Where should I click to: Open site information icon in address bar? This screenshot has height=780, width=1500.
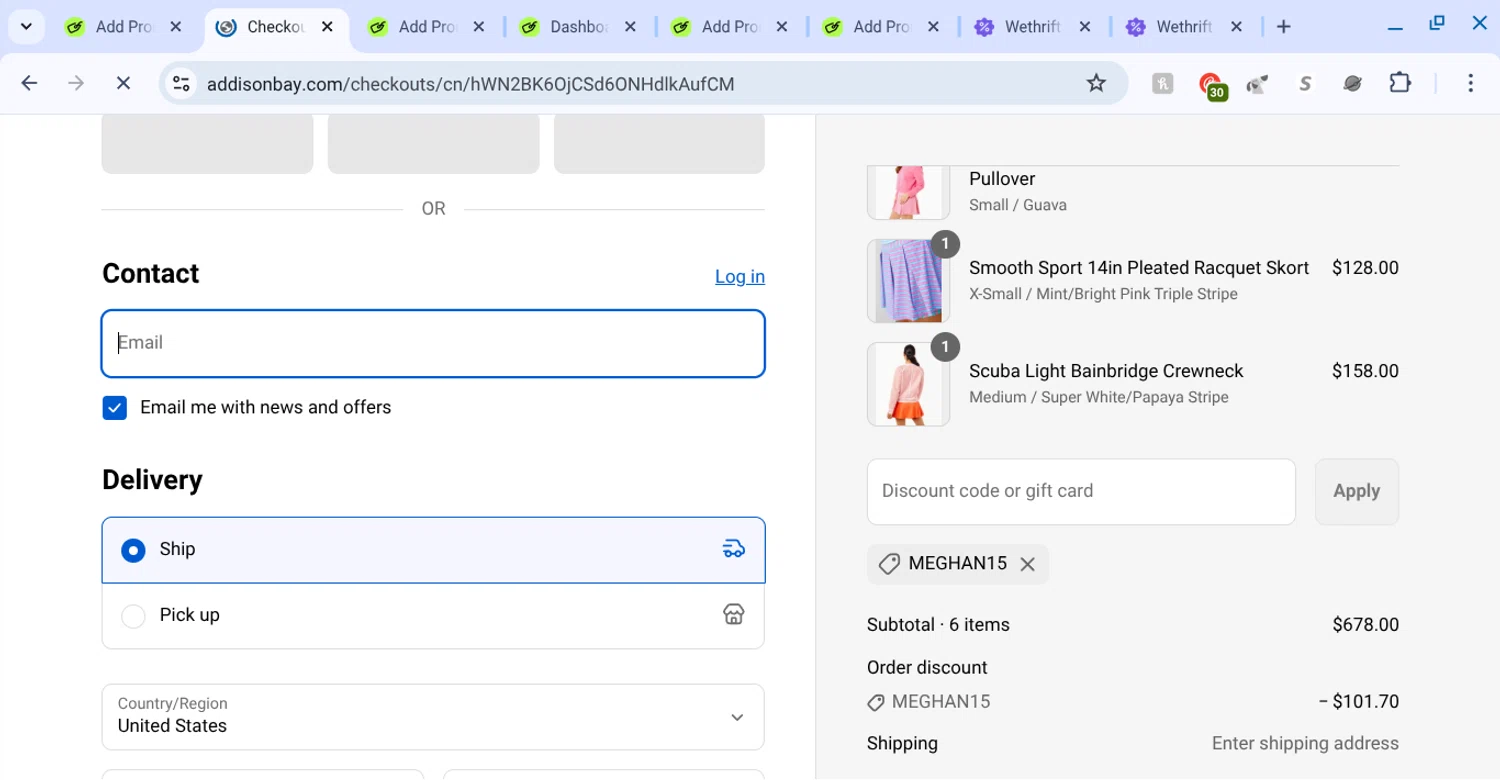click(181, 84)
